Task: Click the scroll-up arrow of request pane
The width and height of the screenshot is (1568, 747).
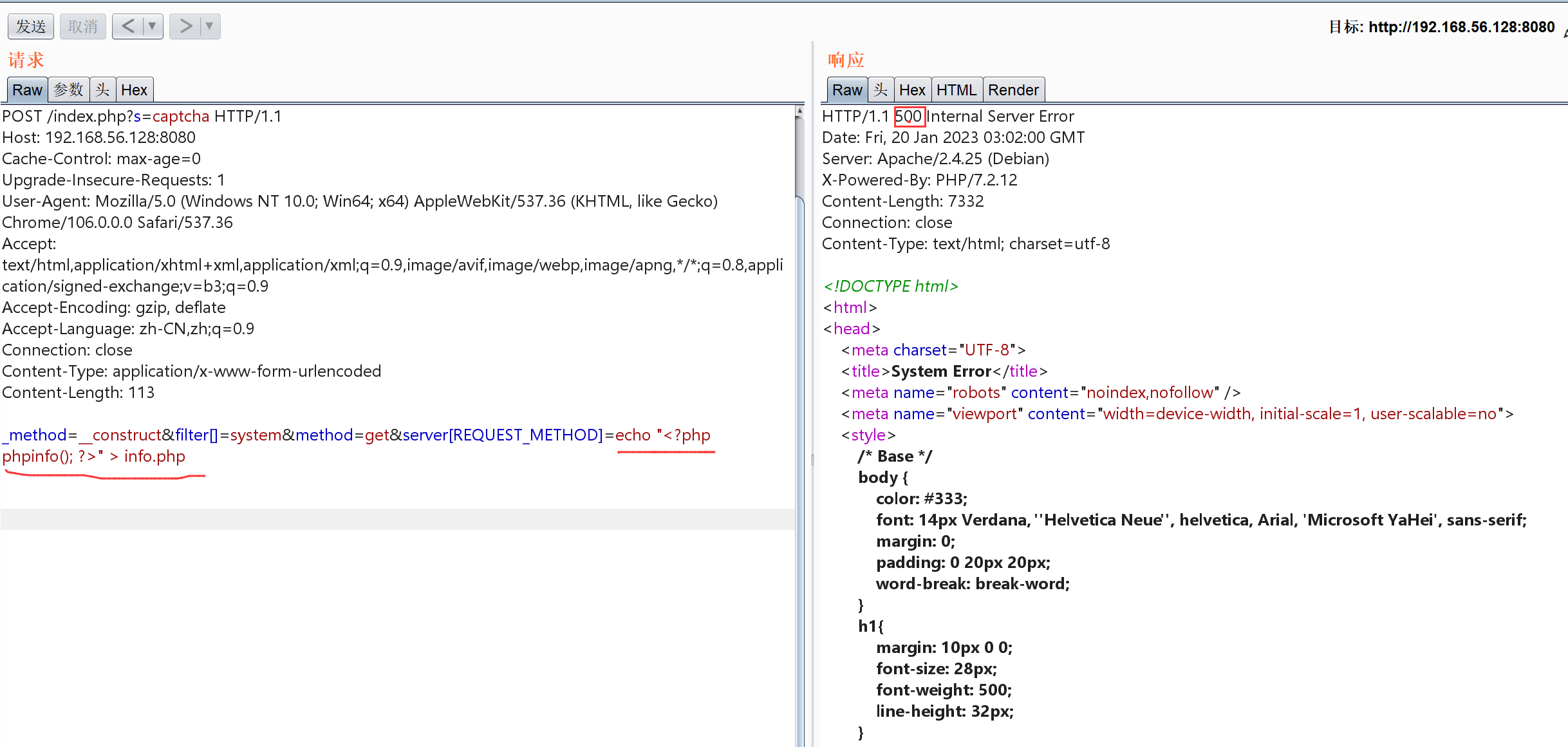Action: pos(799,111)
